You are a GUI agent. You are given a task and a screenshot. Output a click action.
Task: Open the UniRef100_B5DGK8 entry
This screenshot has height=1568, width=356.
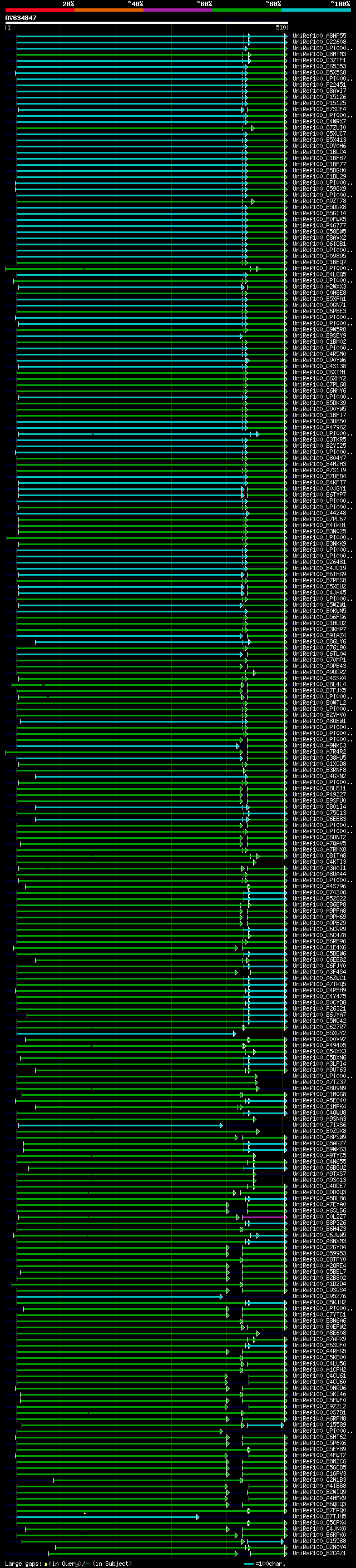tap(319, 207)
